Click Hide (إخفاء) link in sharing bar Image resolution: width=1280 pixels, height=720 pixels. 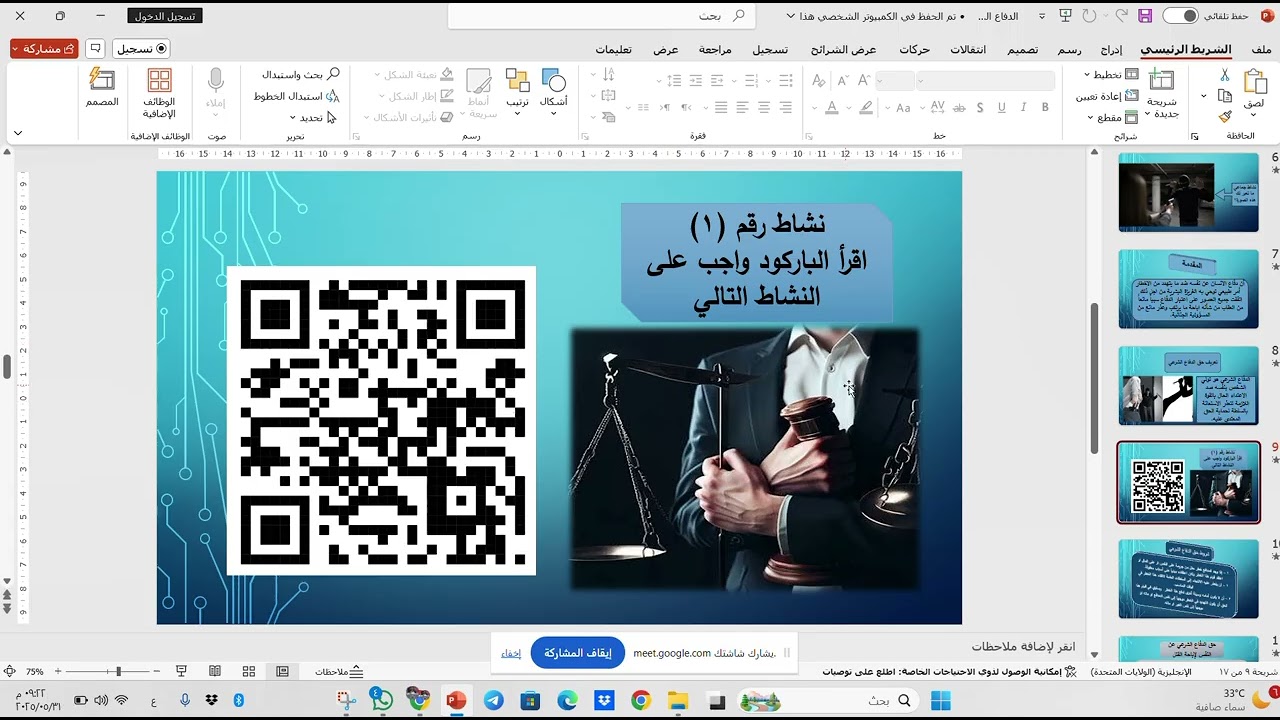[x=511, y=653]
